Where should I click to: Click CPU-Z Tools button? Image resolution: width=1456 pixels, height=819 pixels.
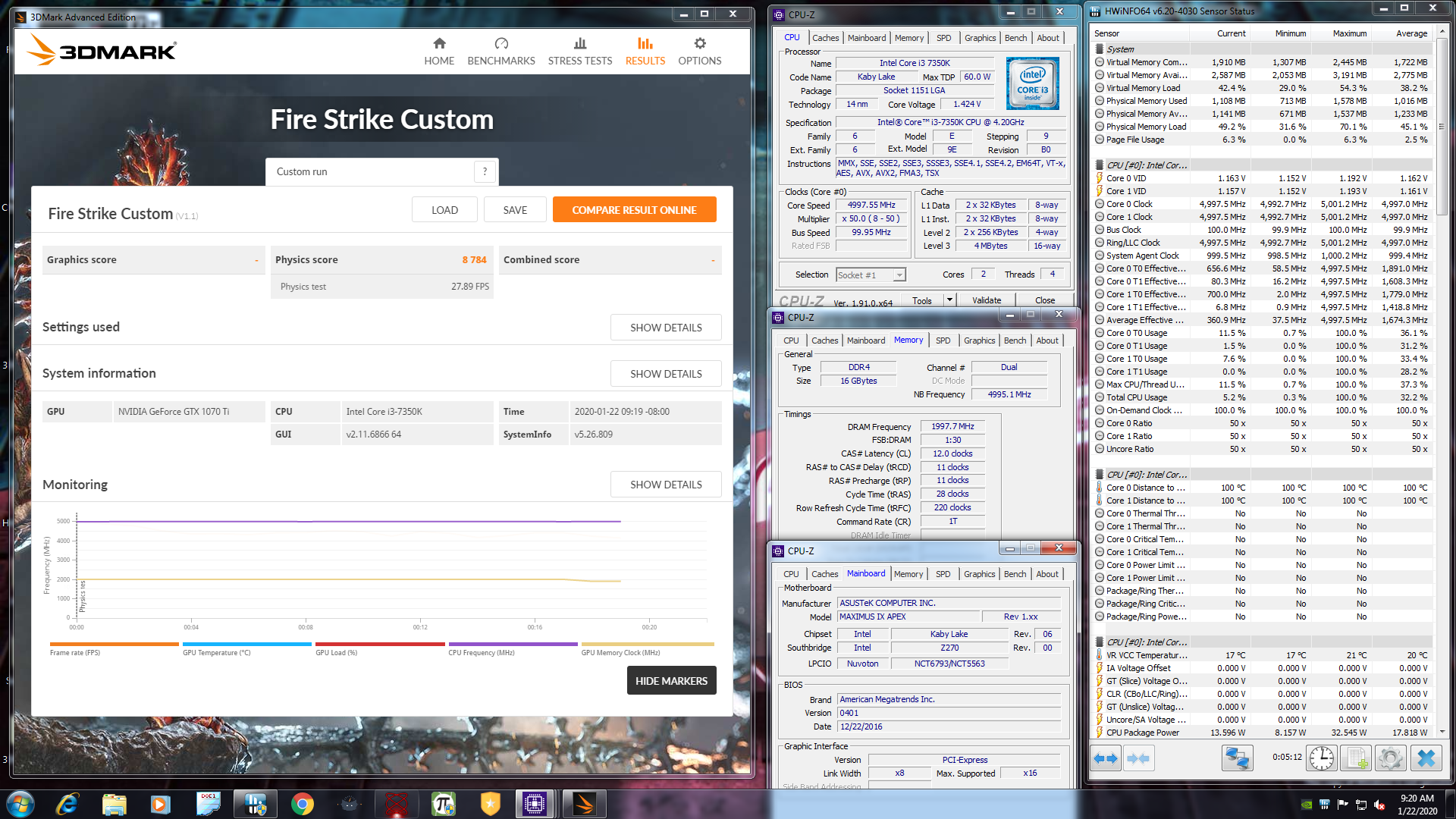click(x=922, y=300)
